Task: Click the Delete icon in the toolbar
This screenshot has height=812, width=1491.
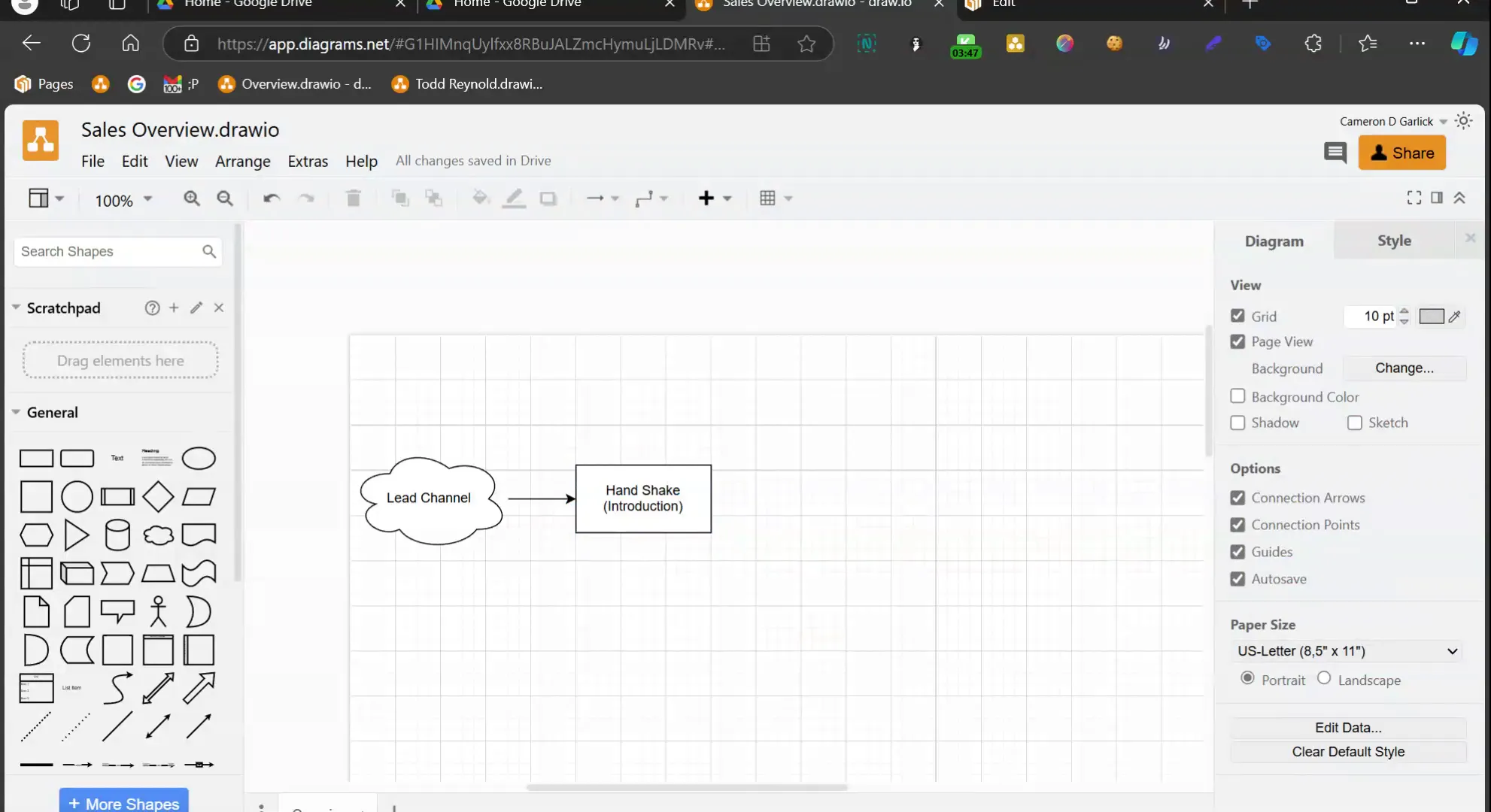Action: [x=353, y=198]
